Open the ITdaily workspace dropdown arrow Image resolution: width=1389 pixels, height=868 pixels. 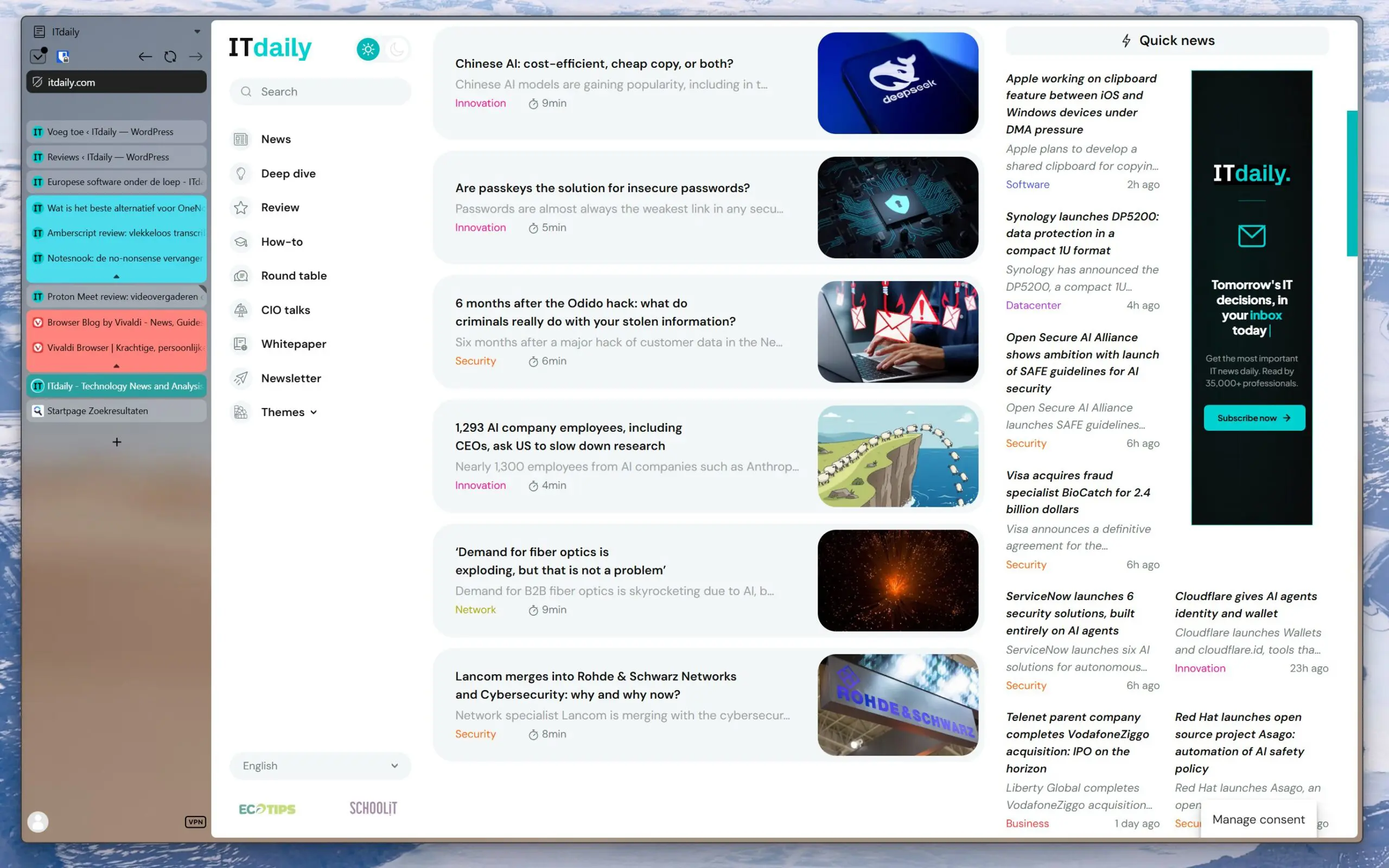coord(197,31)
